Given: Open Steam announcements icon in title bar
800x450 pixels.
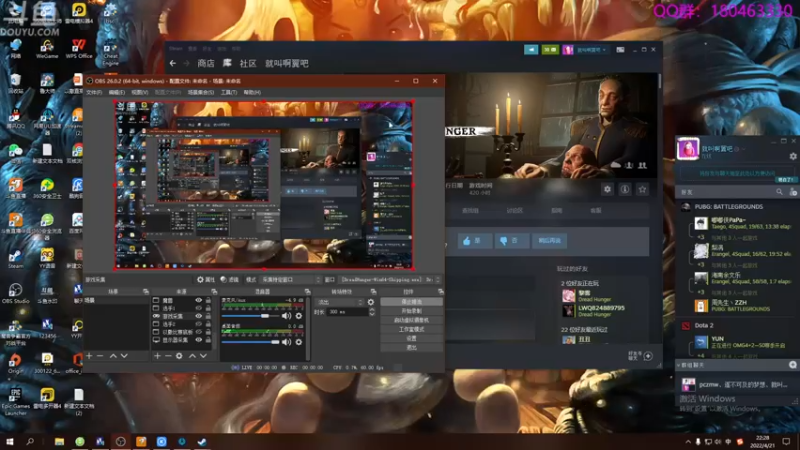Looking at the screenshot, I should click(531, 49).
